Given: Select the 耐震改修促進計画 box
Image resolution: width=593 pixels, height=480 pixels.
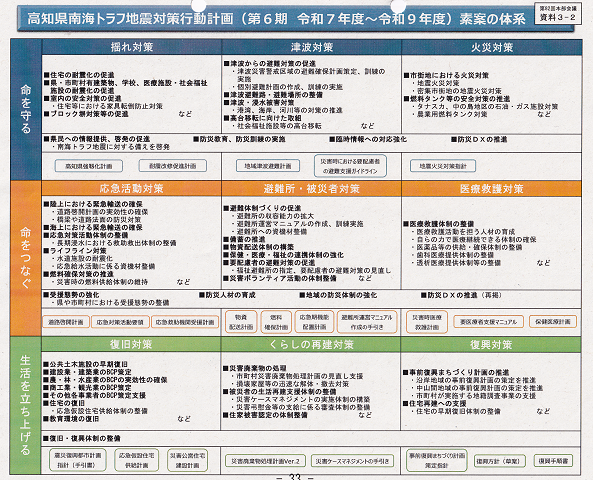Looking at the screenshot, I should (172, 166).
